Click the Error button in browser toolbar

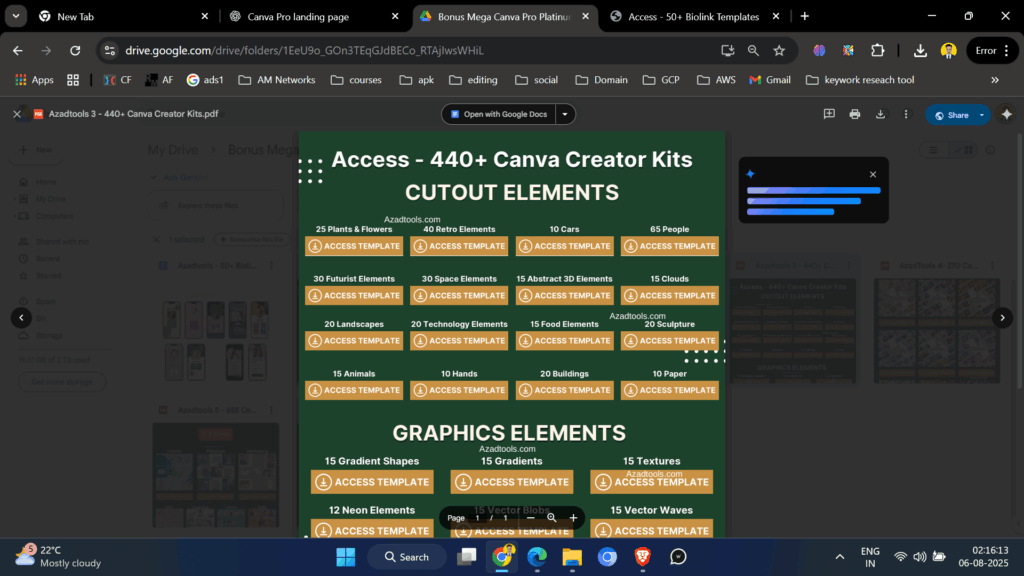(992, 50)
